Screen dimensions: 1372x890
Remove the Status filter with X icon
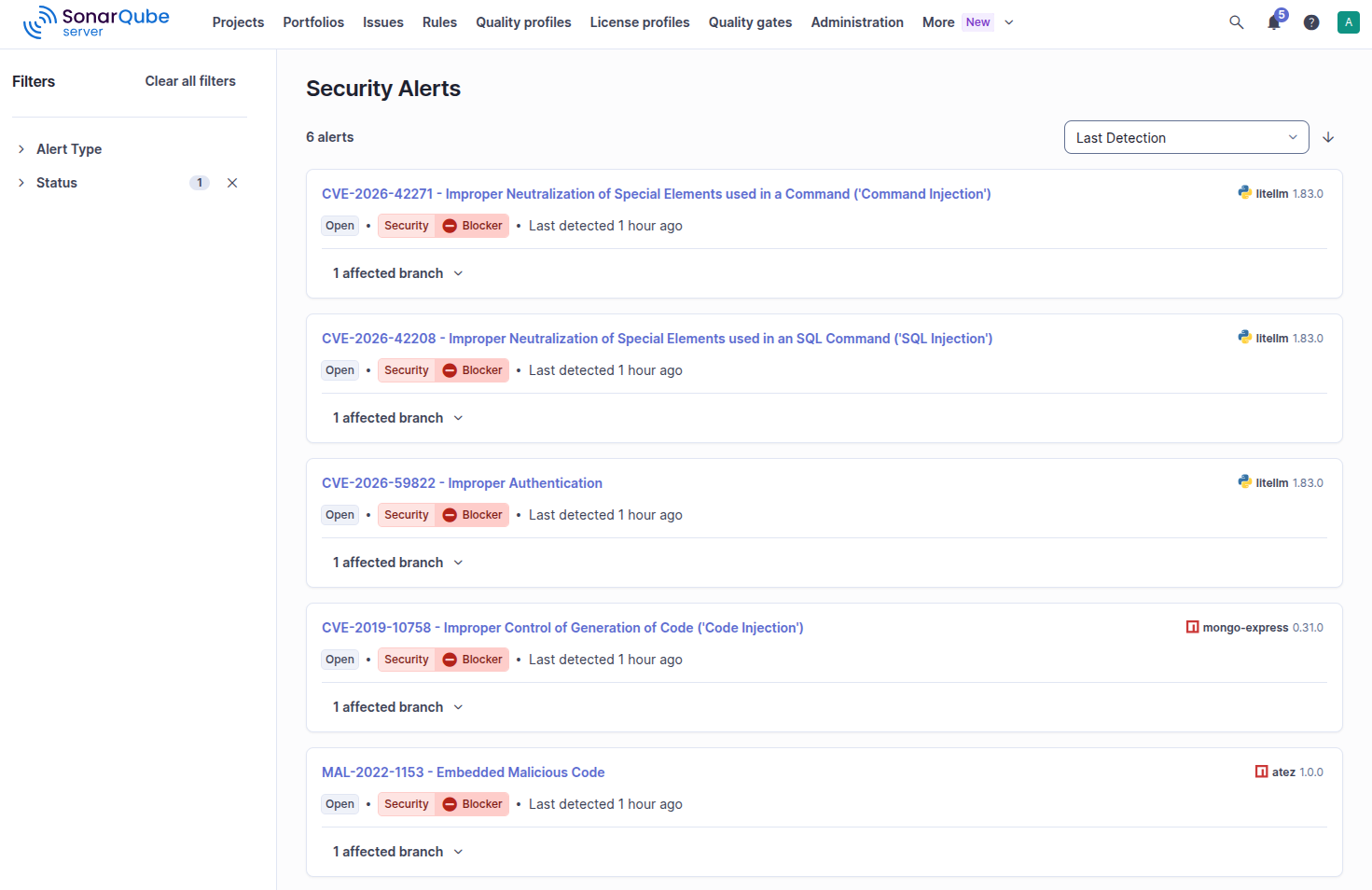click(232, 183)
